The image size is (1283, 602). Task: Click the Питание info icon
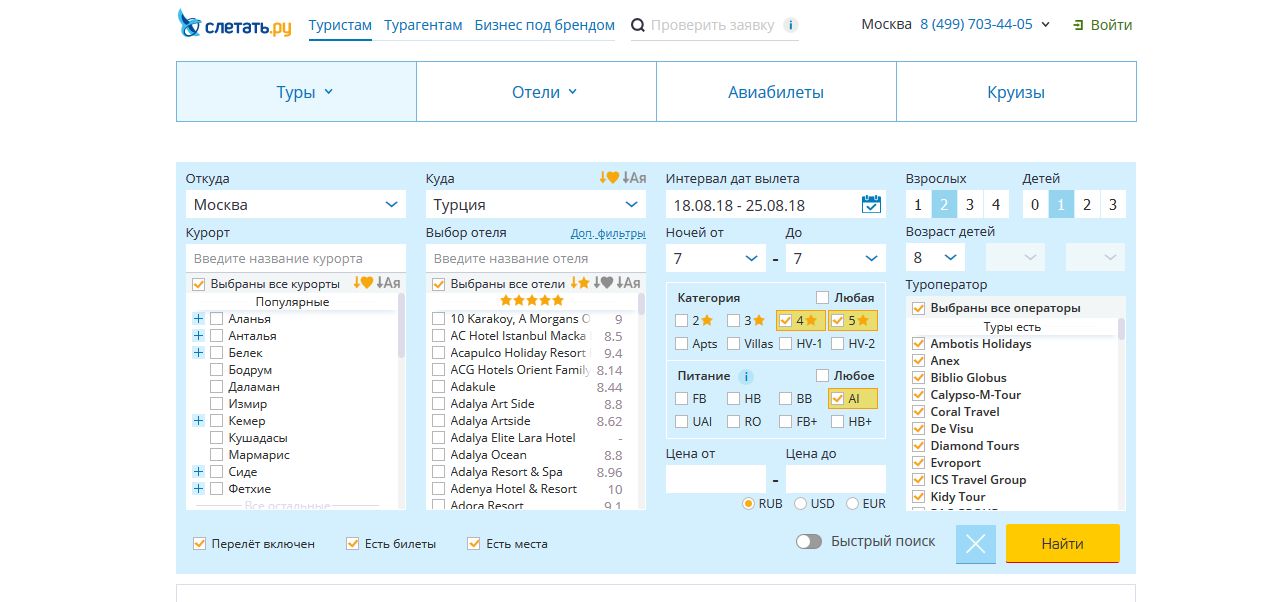pos(745,377)
